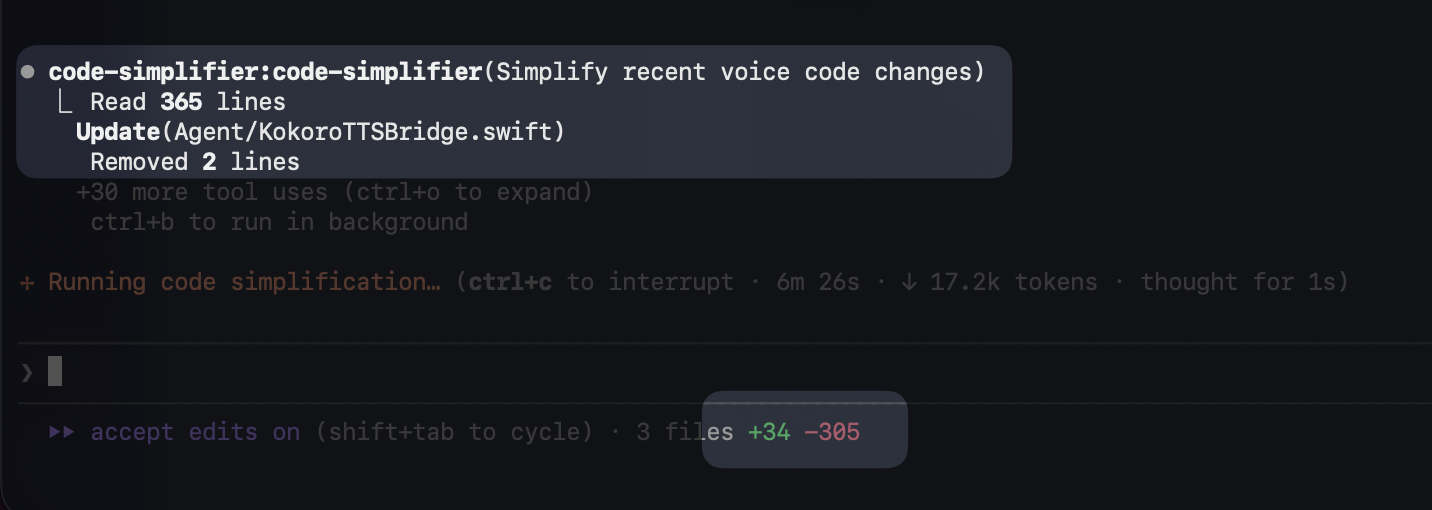
Task: Click the orange spinner beside Running code simplification
Action: [x=27, y=282]
